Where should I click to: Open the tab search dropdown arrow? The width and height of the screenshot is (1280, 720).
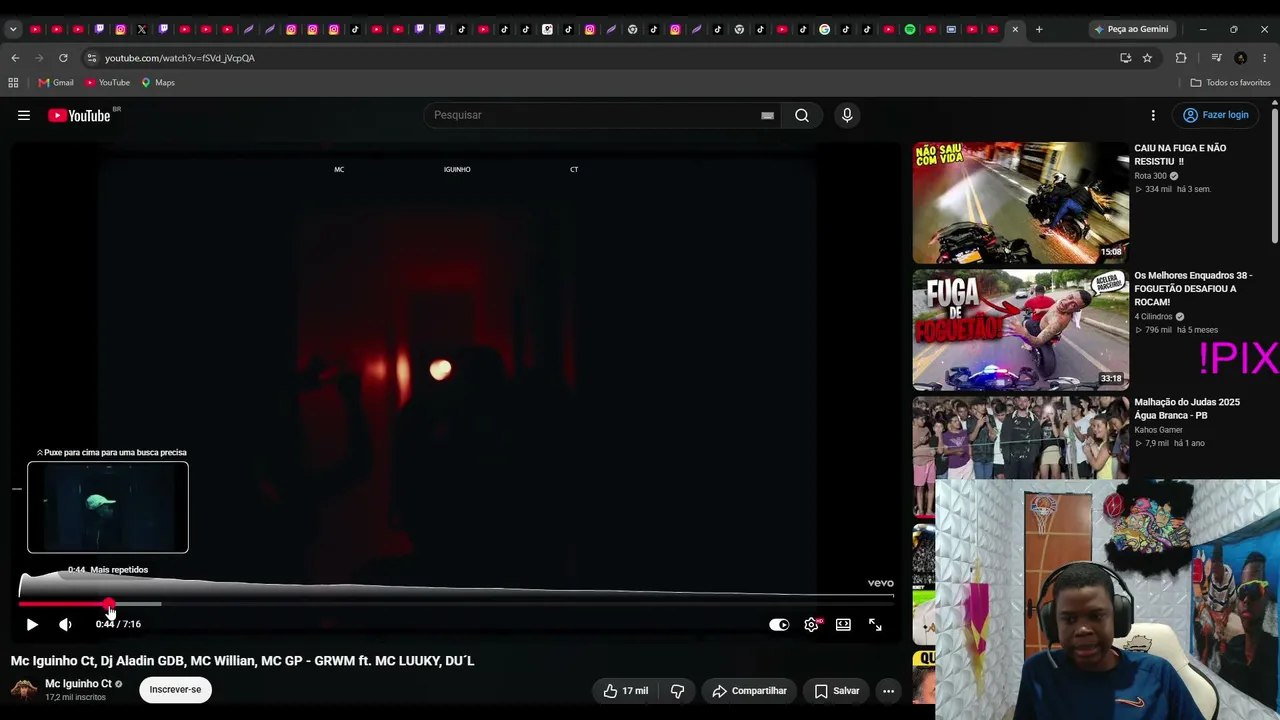[13, 29]
